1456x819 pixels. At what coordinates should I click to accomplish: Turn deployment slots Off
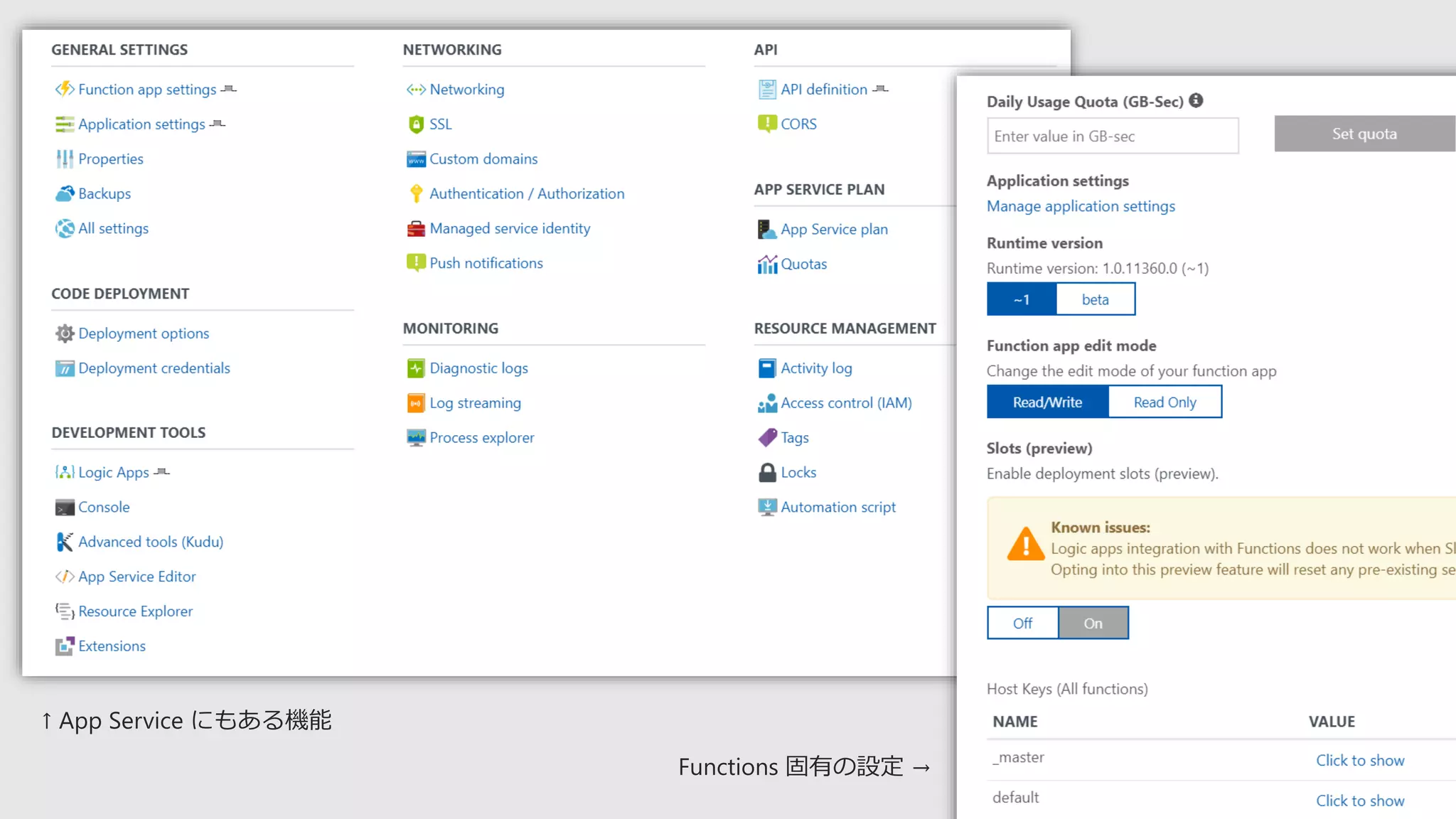tap(1022, 623)
